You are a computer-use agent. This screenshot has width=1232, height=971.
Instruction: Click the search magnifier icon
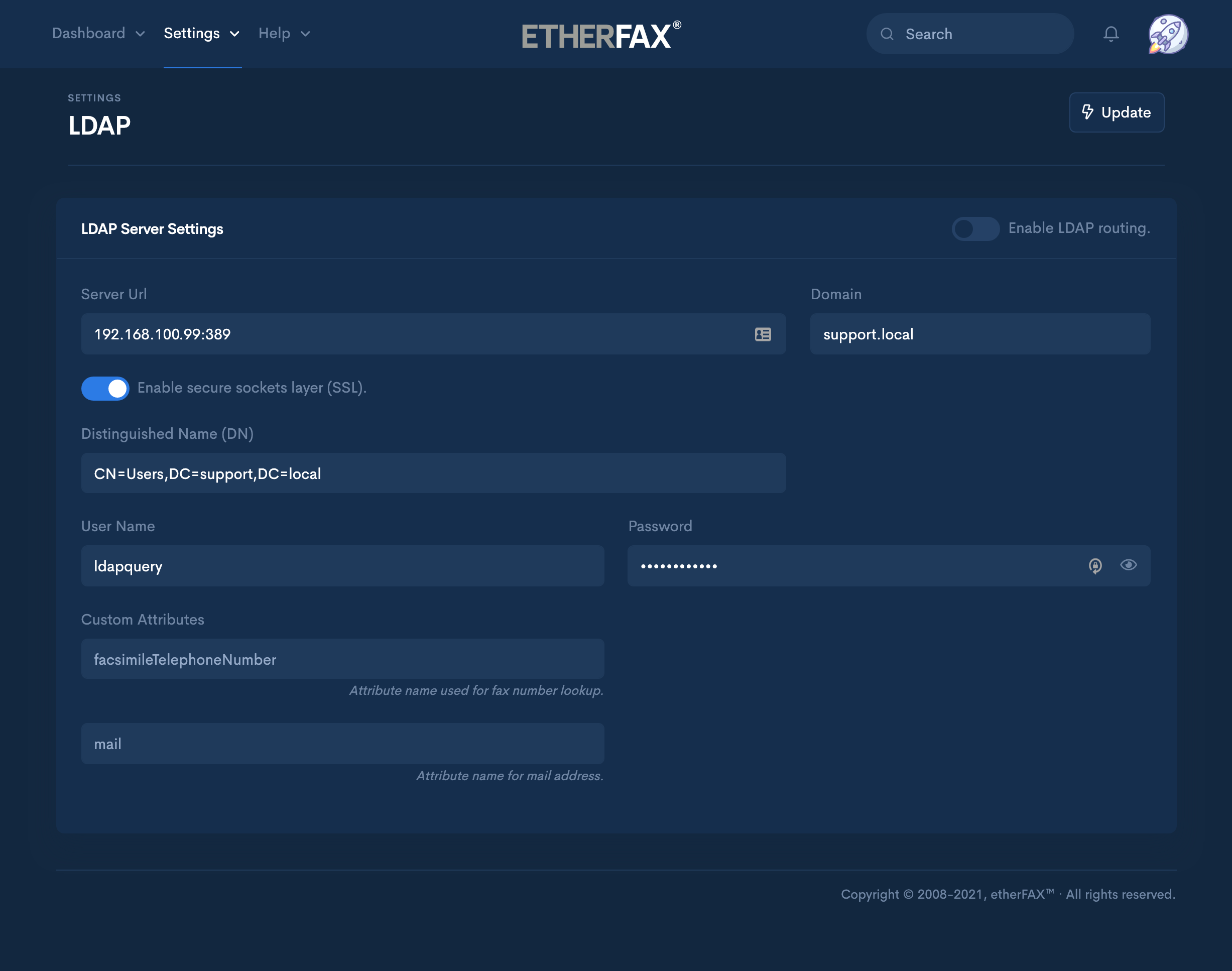click(x=887, y=34)
